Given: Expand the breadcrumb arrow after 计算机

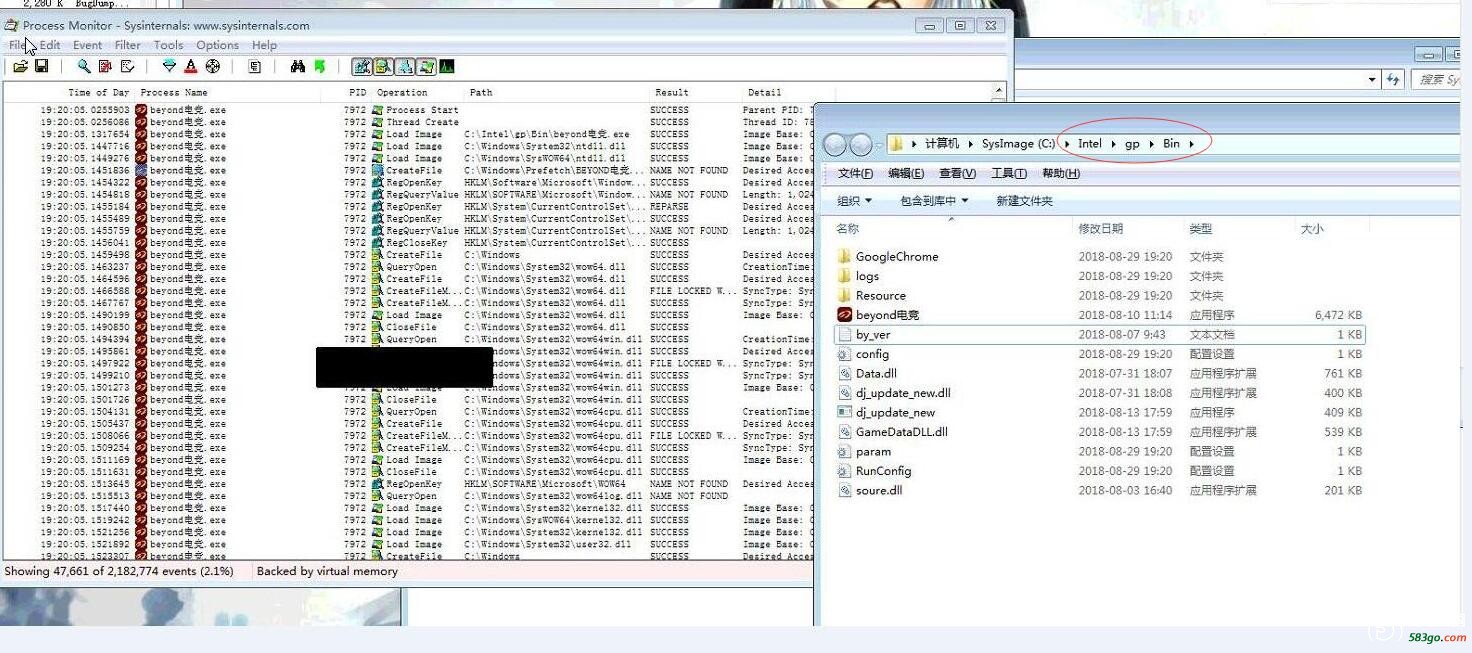Looking at the screenshot, I should click(x=971, y=144).
